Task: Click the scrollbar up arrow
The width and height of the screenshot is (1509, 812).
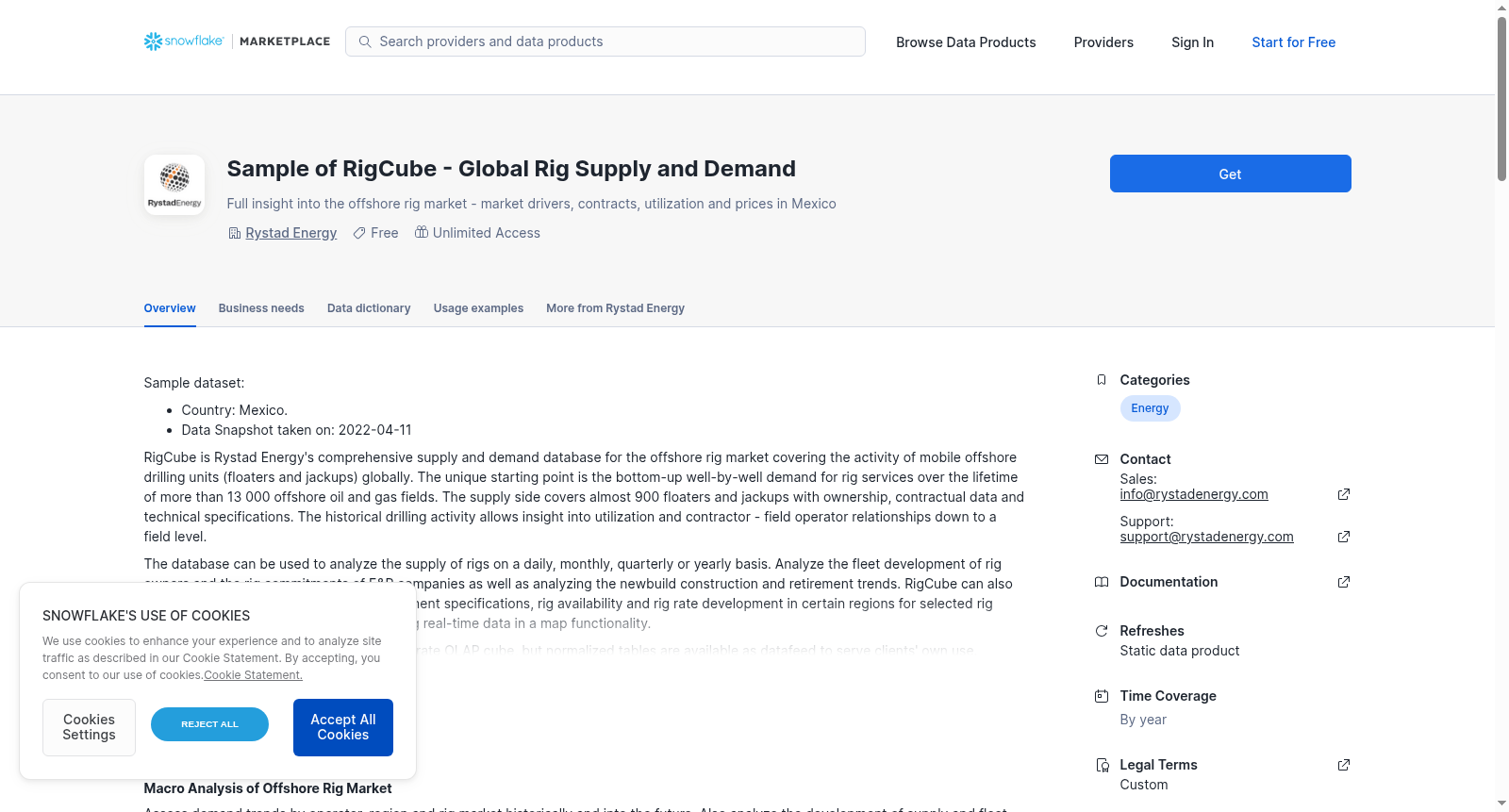Action: (x=1501, y=8)
